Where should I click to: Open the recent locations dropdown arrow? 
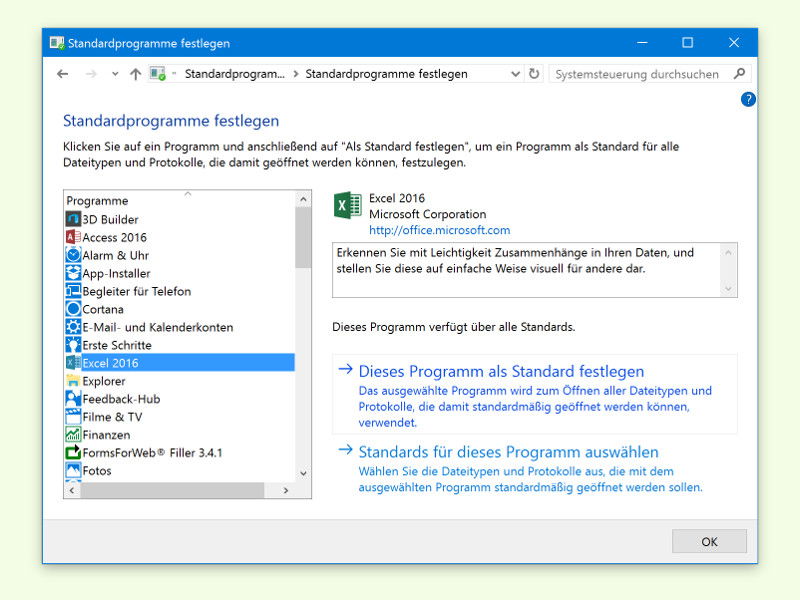coord(115,74)
